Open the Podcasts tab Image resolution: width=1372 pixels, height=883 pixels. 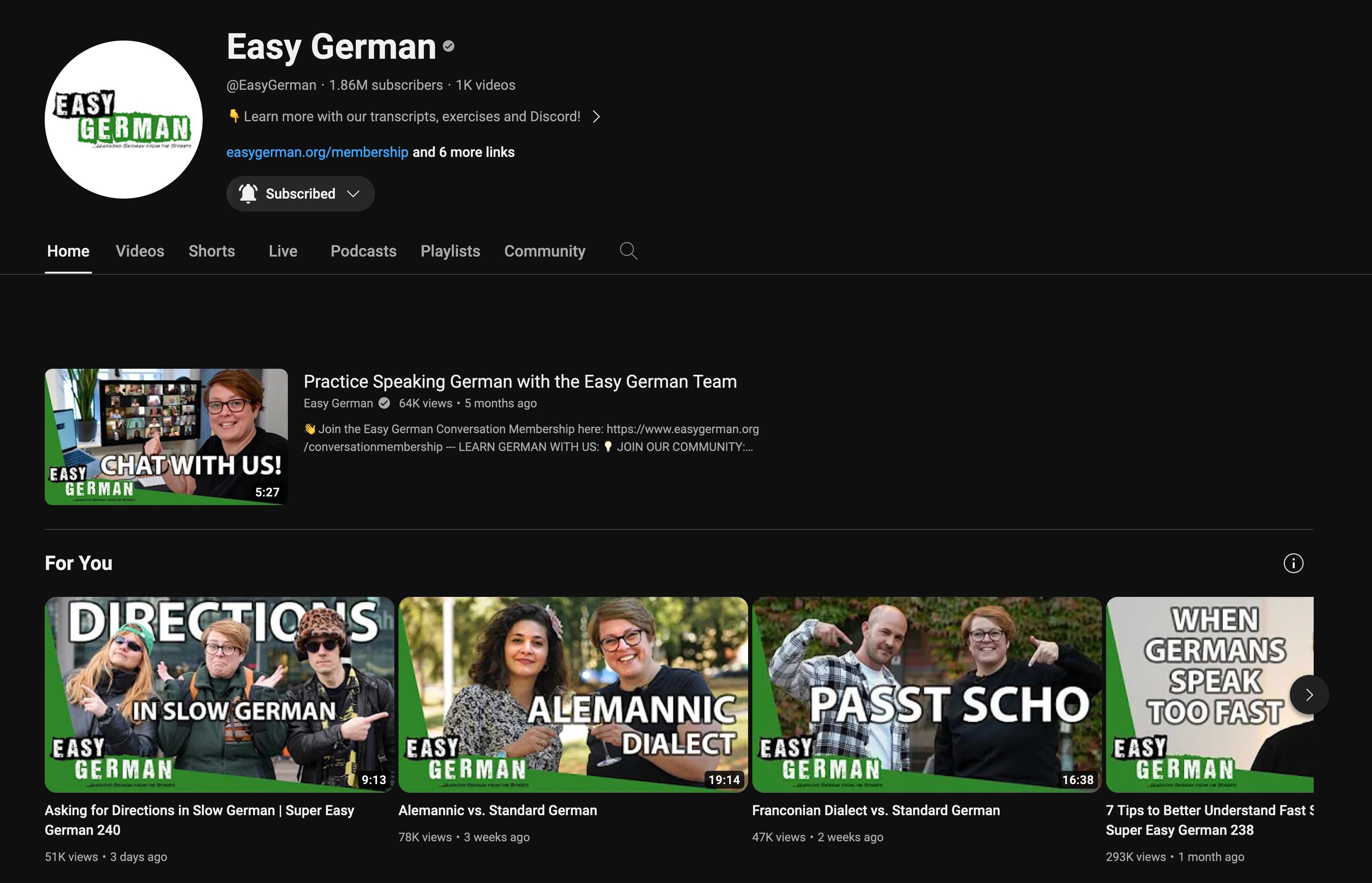point(363,251)
